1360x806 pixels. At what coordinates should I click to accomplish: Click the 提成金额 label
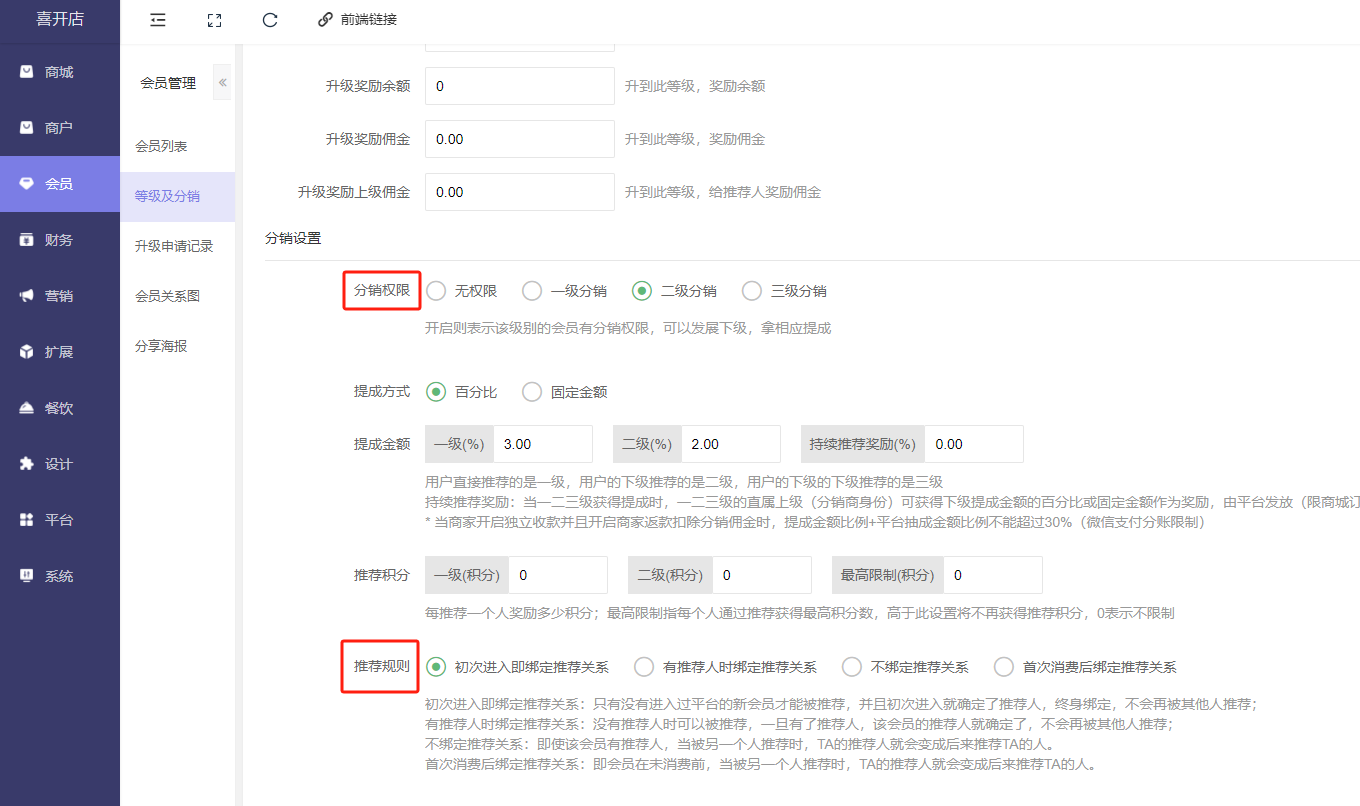pyautogui.click(x=381, y=444)
